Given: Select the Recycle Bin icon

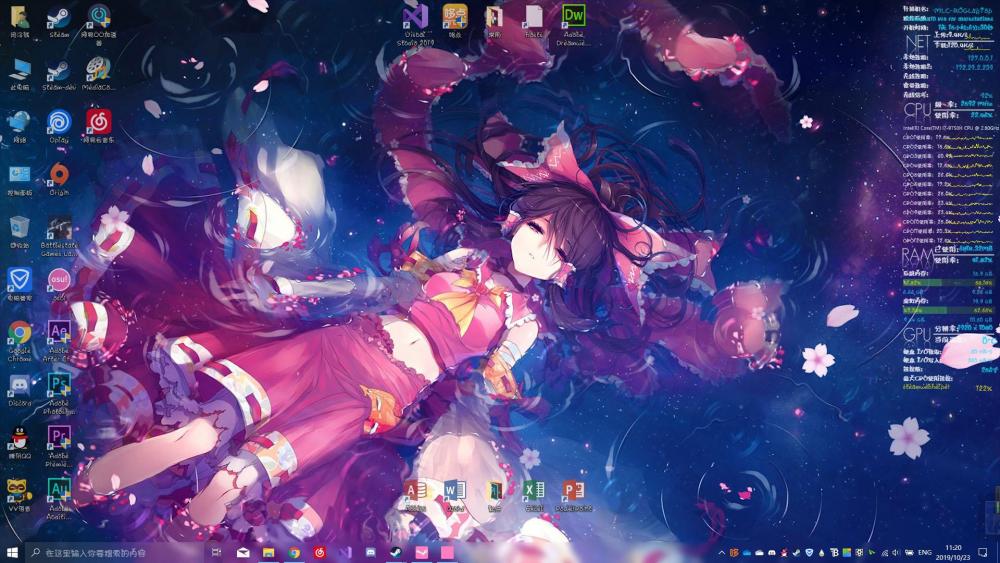Looking at the screenshot, I should [19, 229].
